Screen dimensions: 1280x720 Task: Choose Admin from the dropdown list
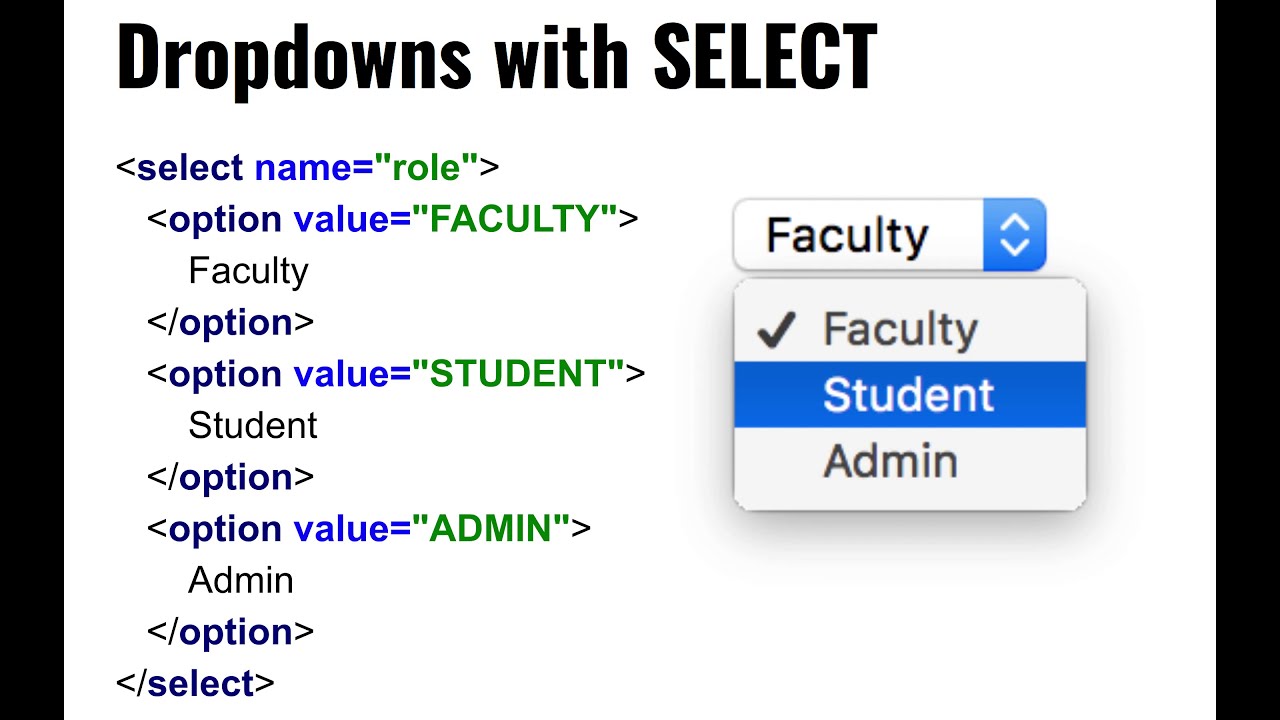point(890,461)
